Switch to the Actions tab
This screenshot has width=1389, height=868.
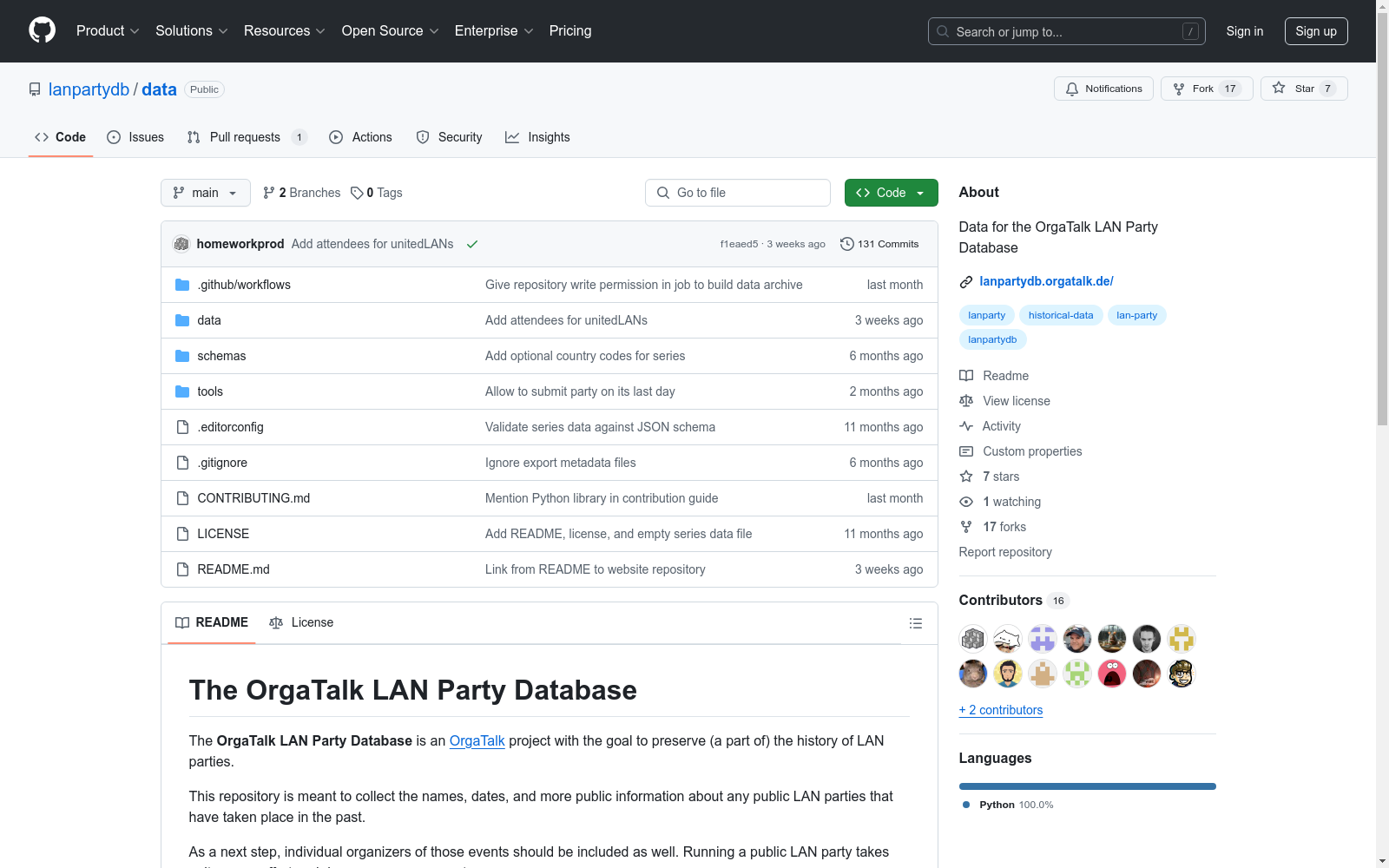pyautogui.click(x=360, y=137)
